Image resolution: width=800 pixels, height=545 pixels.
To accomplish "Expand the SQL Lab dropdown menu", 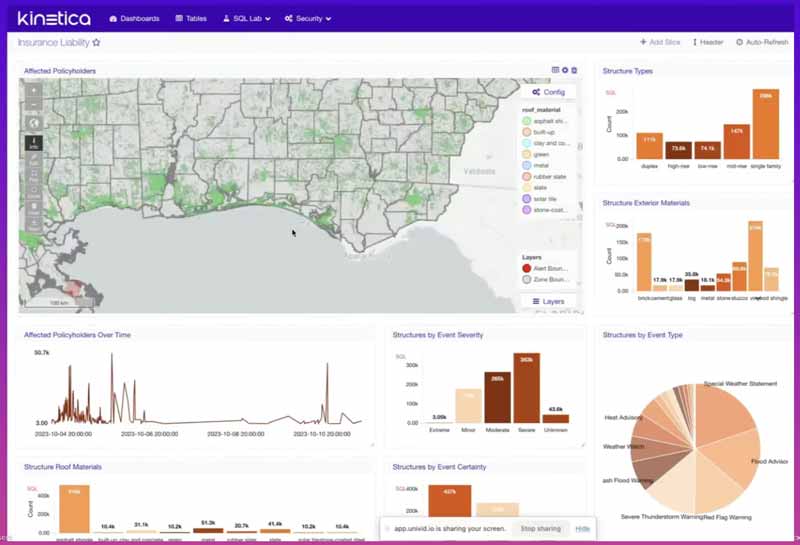I will (x=245, y=18).
